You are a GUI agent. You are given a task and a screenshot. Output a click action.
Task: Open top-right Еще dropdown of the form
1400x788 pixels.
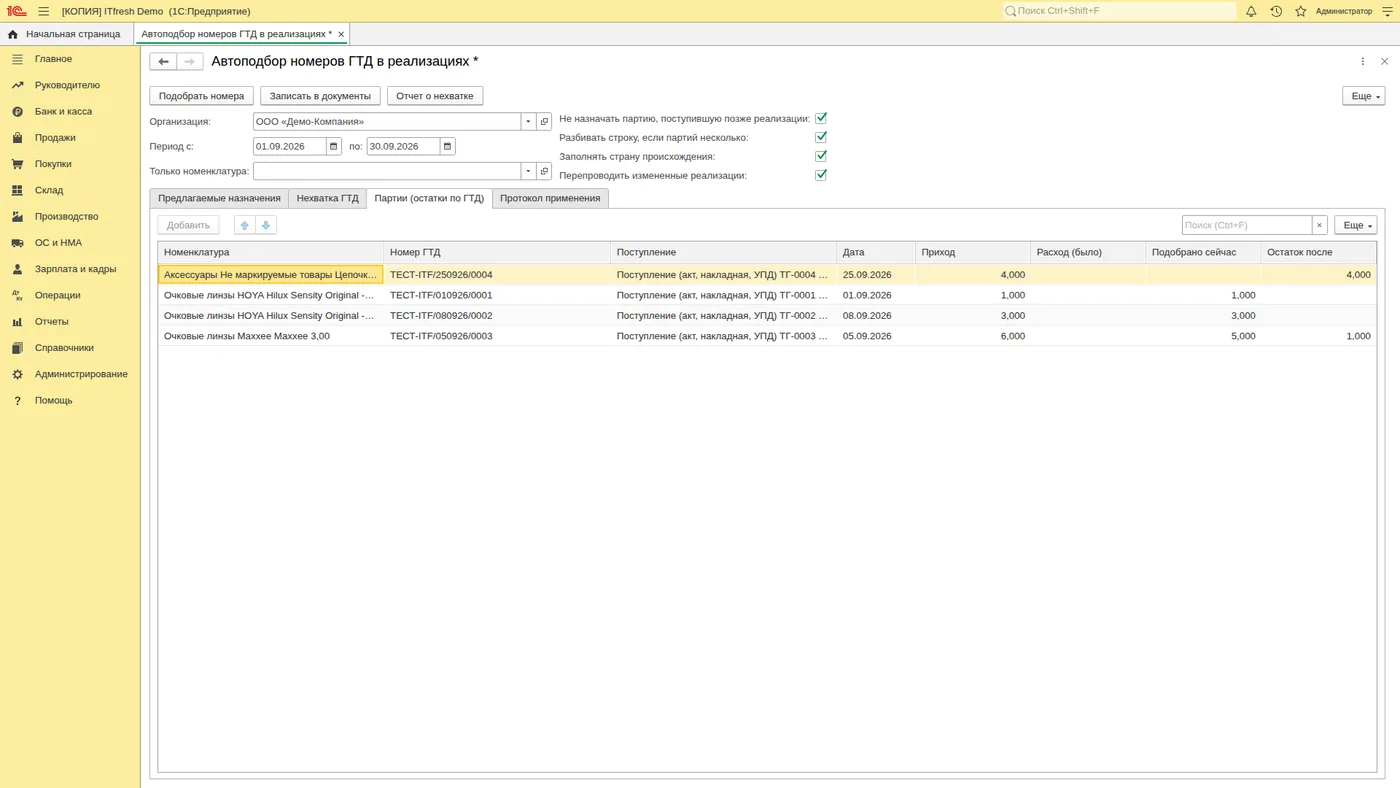pos(1363,96)
